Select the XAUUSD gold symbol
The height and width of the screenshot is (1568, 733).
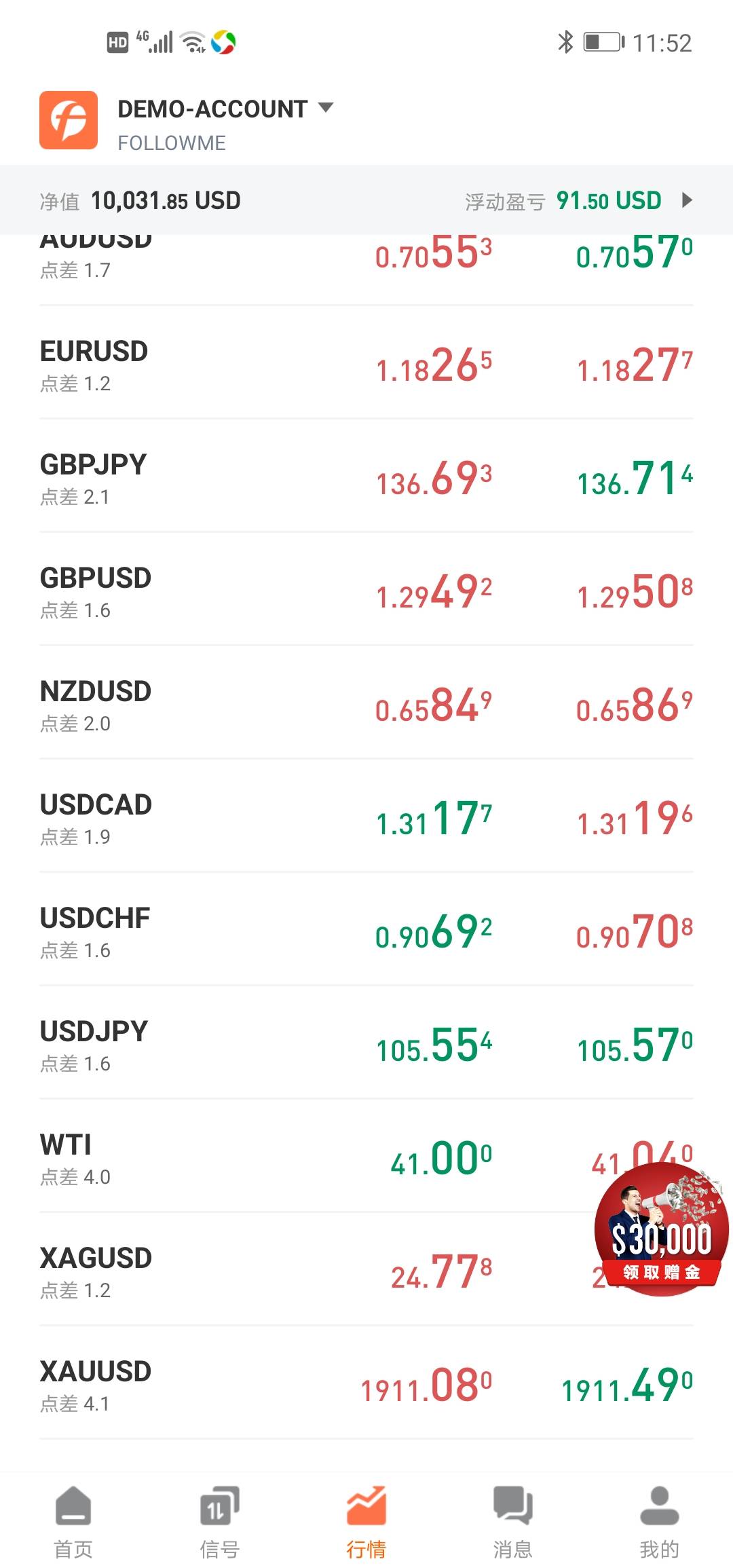coord(96,1383)
